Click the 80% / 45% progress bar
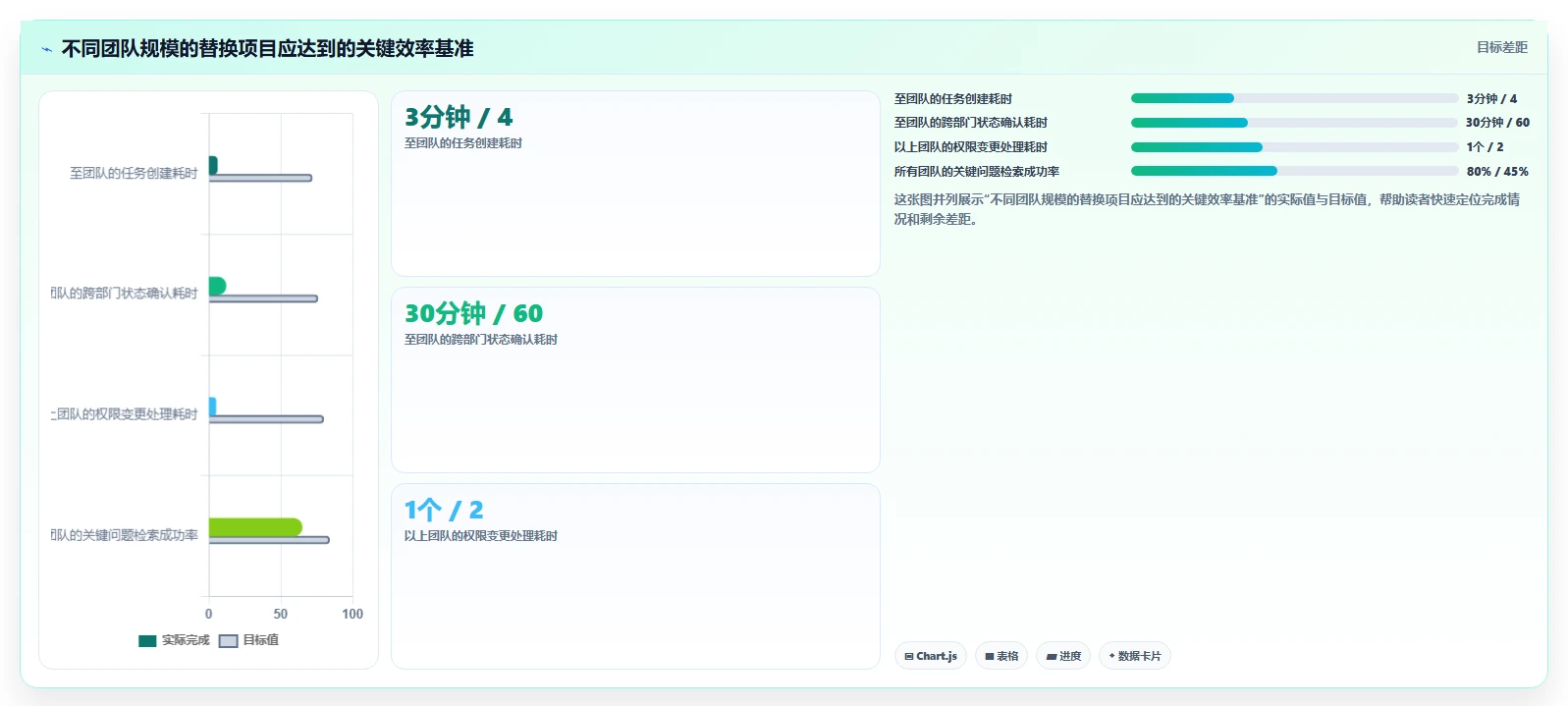 [1294, 171]
